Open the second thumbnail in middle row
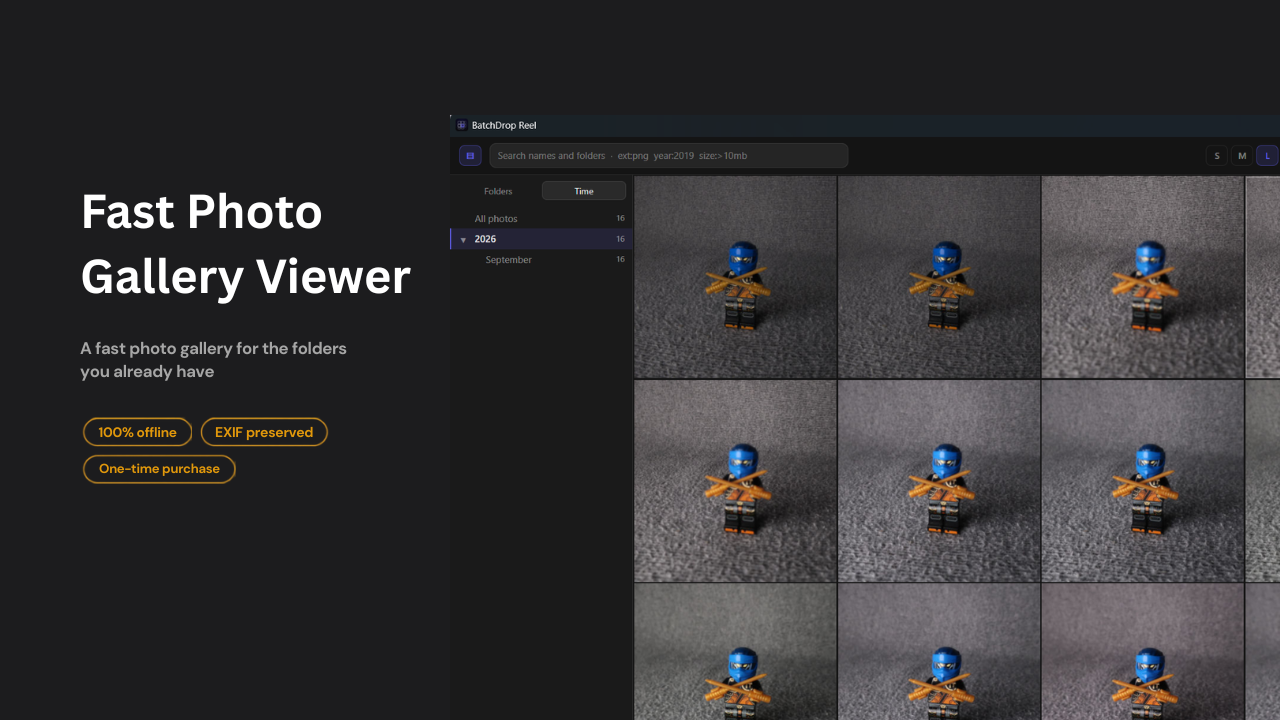Image resolution: width=1280 pixels, height=720 pixels. click(939, 481)
